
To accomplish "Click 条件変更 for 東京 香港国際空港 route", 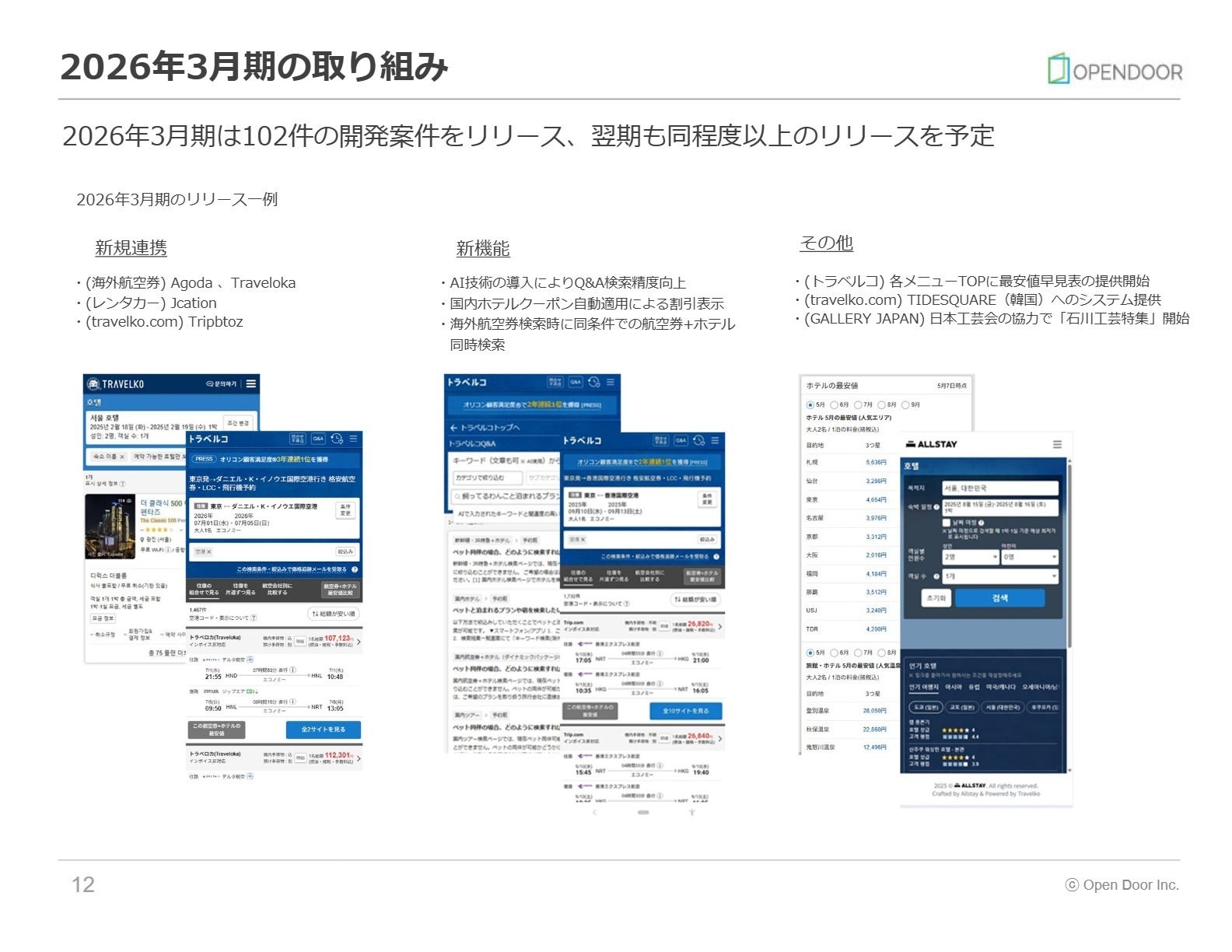I will [x=707, y=499].
